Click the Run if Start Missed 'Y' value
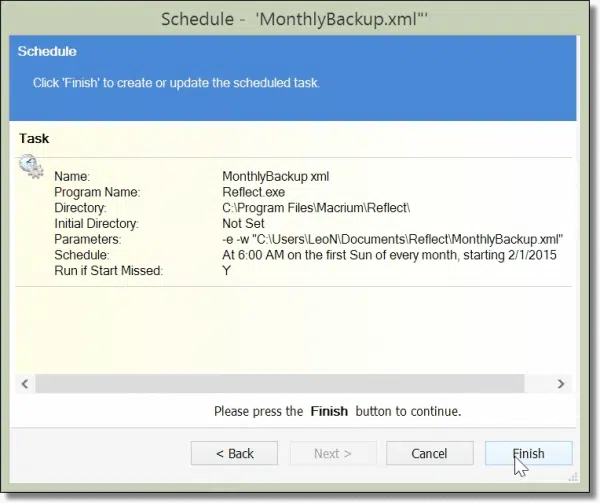This screenshot has width=600, height=503. [x=227, y=271]
